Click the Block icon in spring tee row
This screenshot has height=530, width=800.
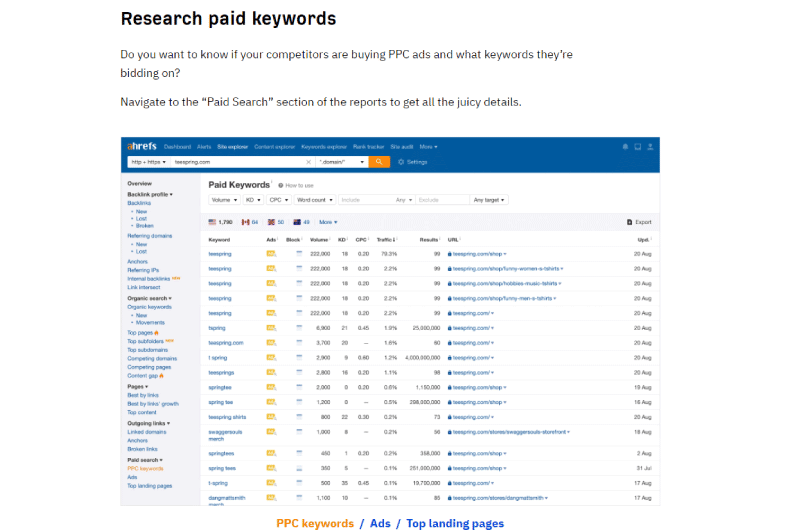(x=299, y=402)
